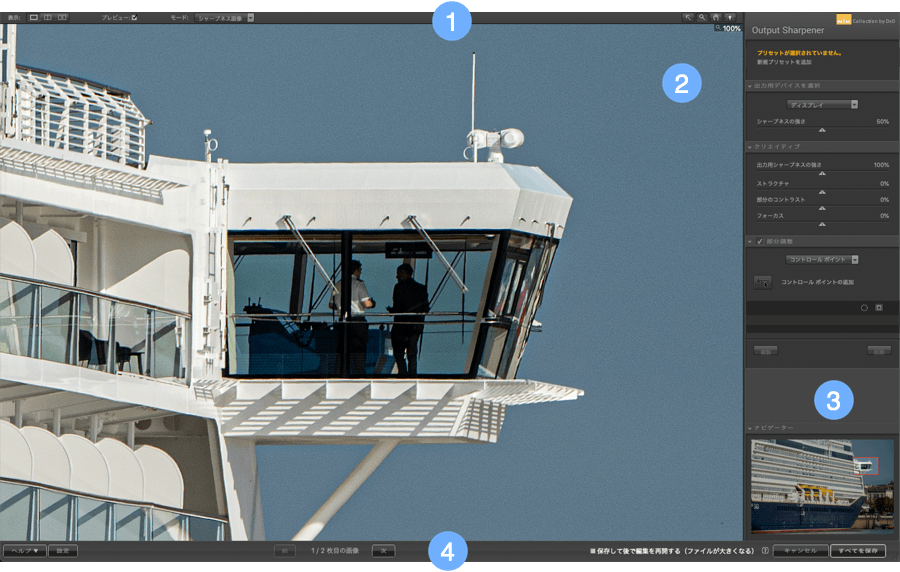The height and width of the screenshot is (572, 900).
Task: Click the square mask icon in control point list
Action: [x=879, y=308]
